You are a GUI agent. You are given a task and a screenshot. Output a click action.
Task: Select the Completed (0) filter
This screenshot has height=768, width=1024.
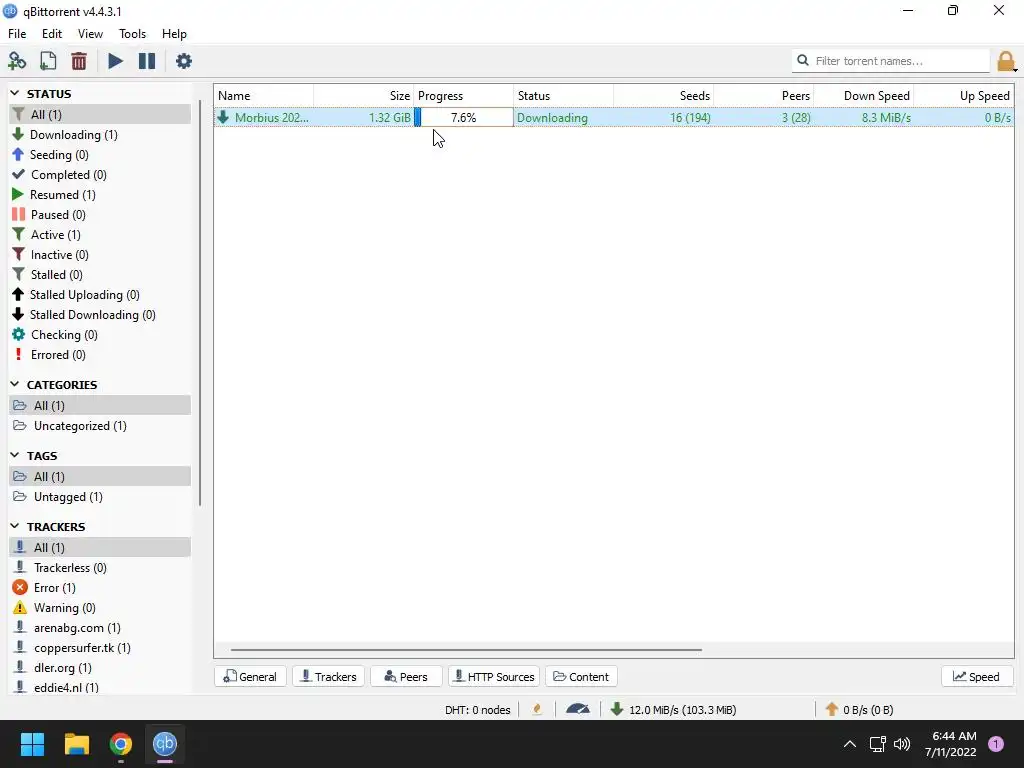click(101, 174)
